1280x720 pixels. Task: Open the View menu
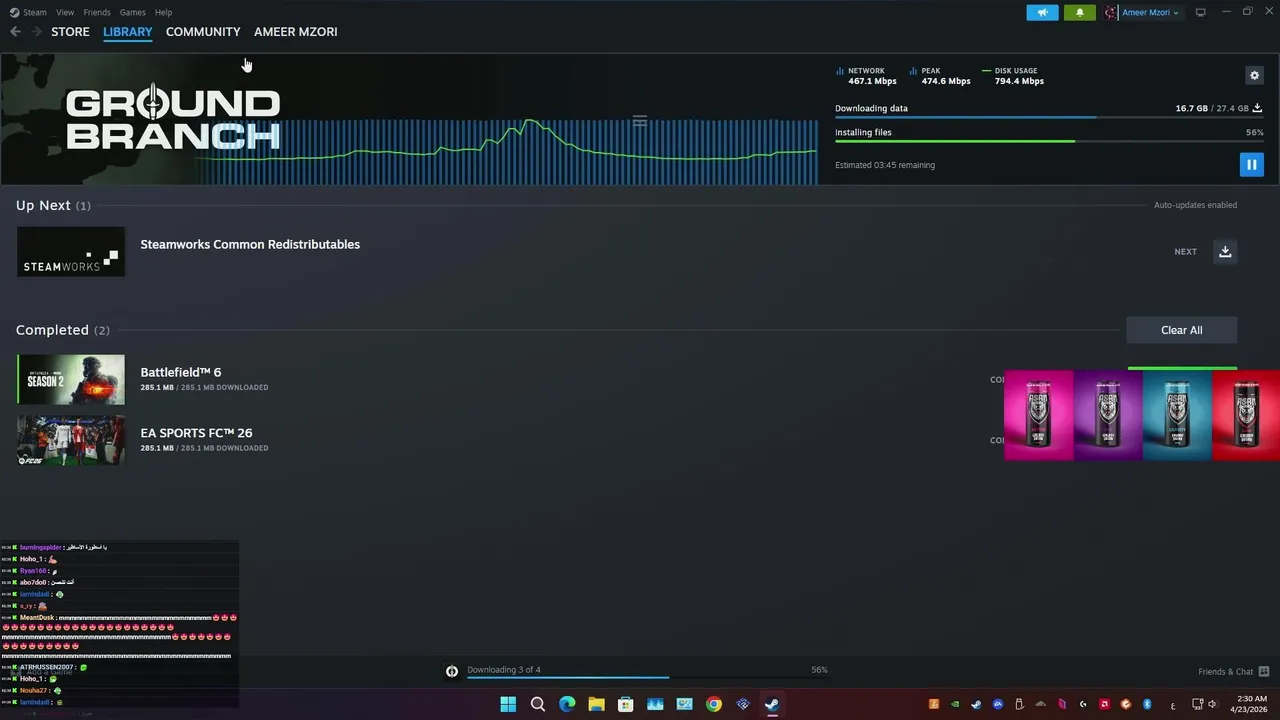[65, 12]
